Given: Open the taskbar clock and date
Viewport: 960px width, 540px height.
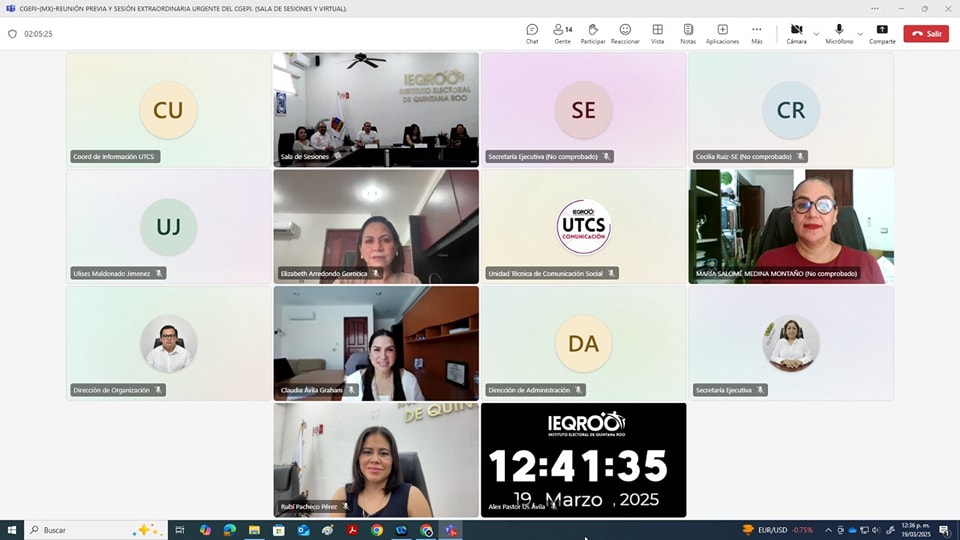Looking at the screenshot, I should 916,530.
